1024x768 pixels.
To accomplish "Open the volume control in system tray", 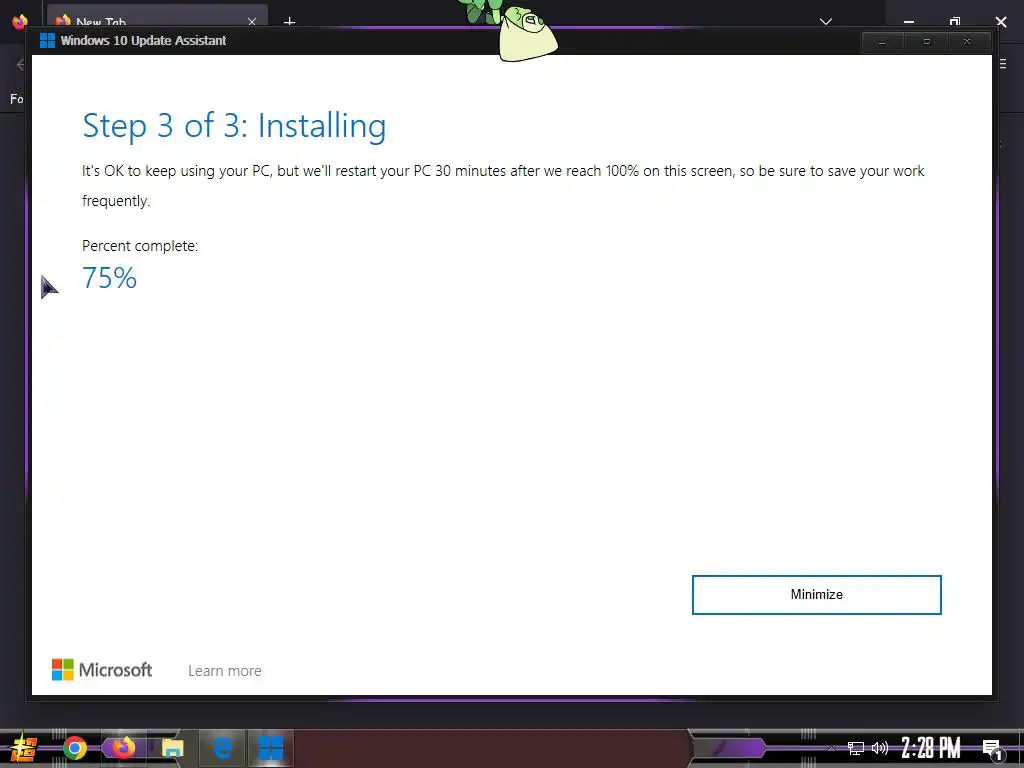I will click(880, 748).
